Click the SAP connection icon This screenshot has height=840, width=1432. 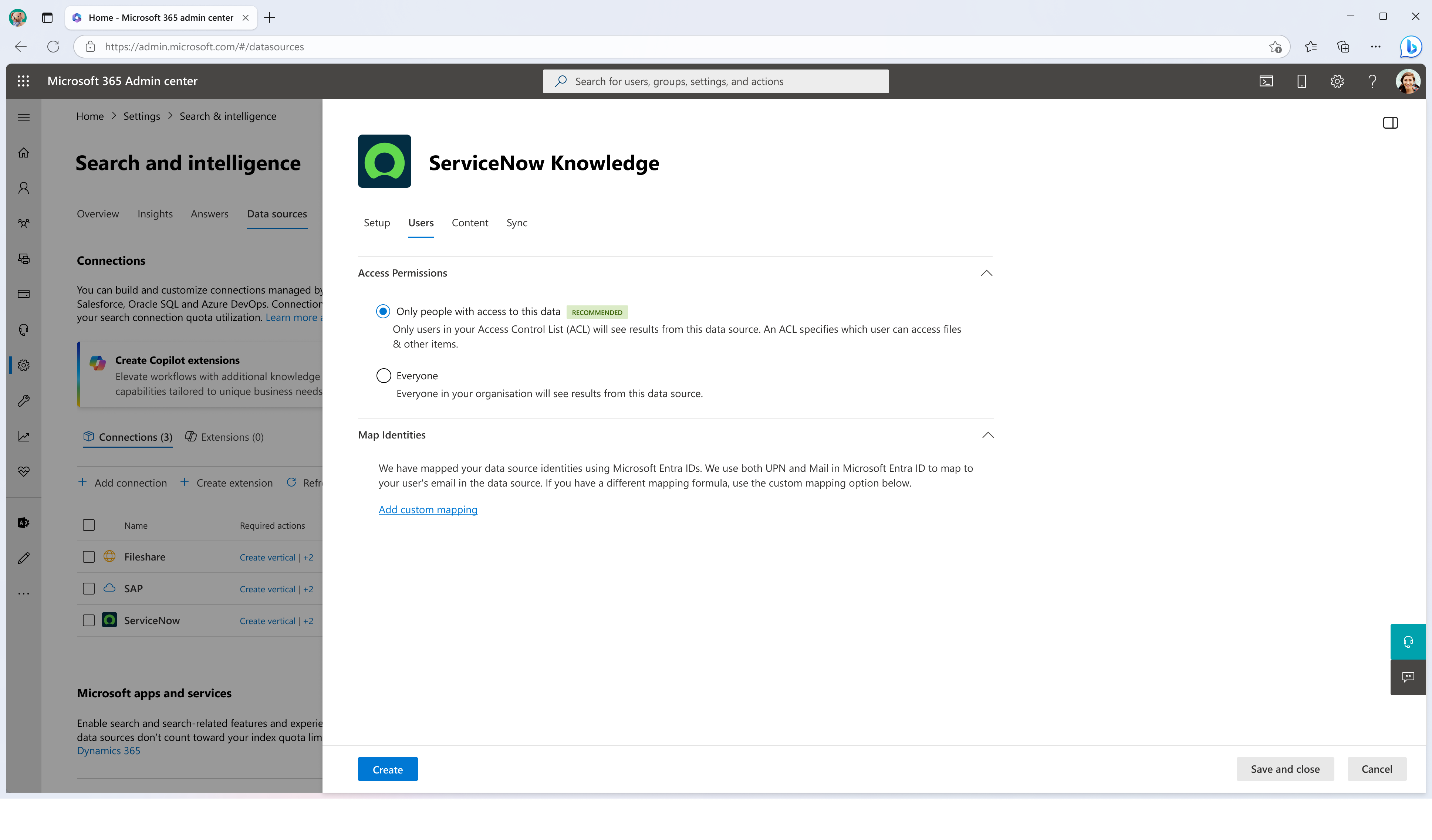(109, 588)
